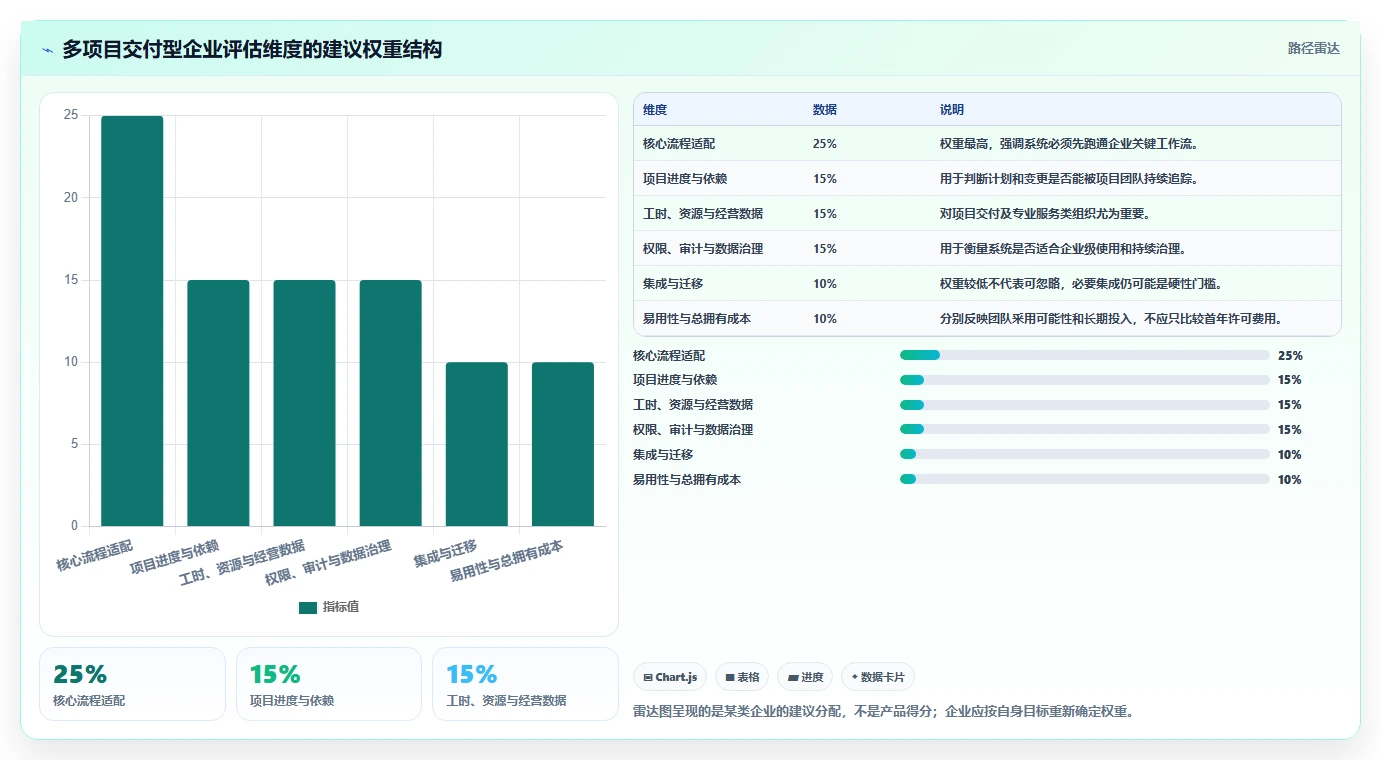
Task: Click description 权重最高，强调系统必须先跑通企业关键工作流
Action: point(1069,144)
